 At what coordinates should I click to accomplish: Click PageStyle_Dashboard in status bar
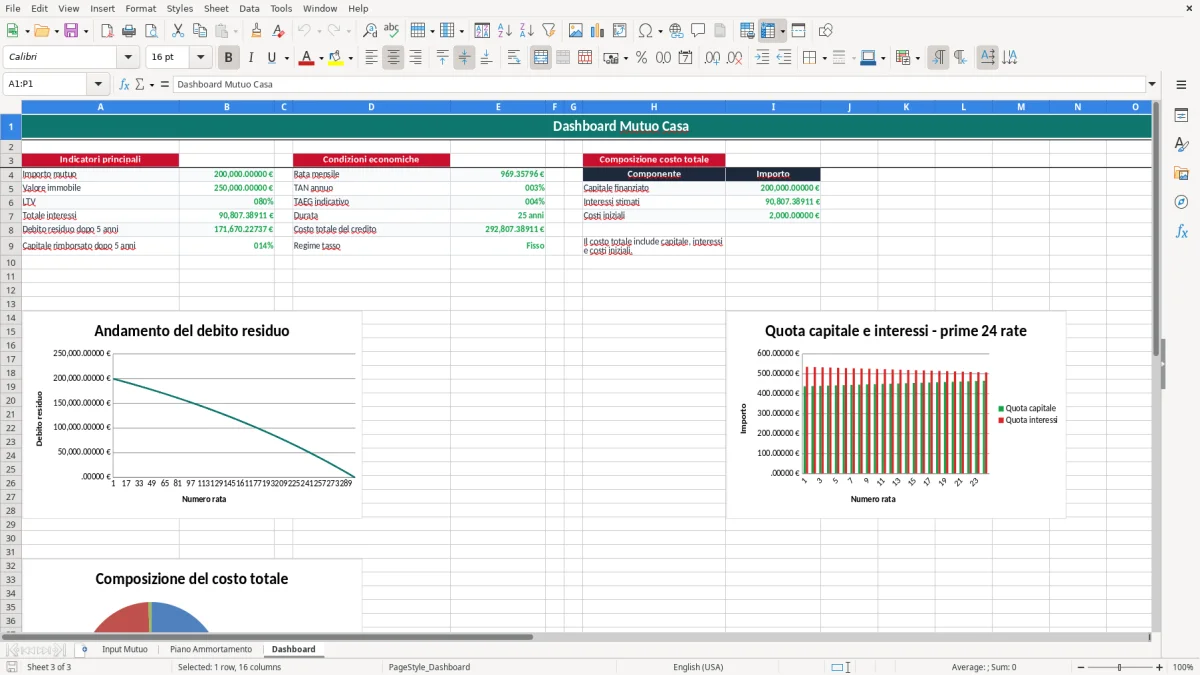[x=429, y=667]
